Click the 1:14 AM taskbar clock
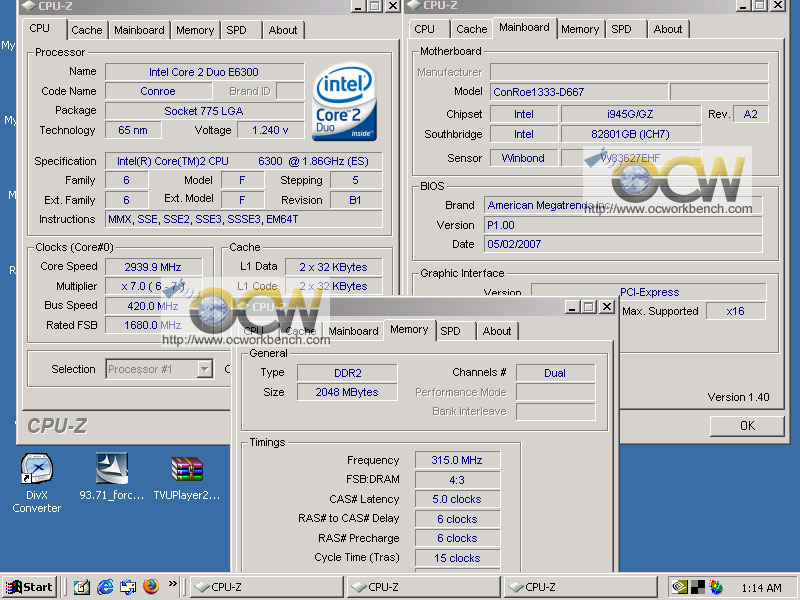800x600 pixels. click(x=761, y=588)
